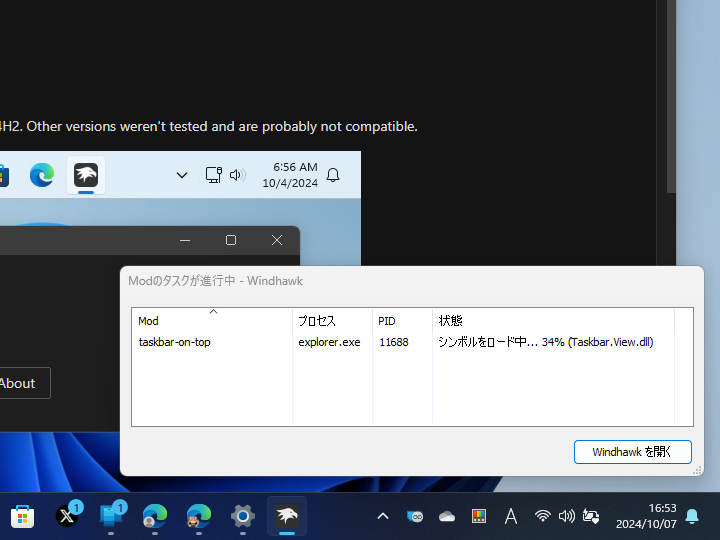The image size is (720, 540).
Task: Open the Settings gear in the taskbar
Action: [x=243, y=517]
